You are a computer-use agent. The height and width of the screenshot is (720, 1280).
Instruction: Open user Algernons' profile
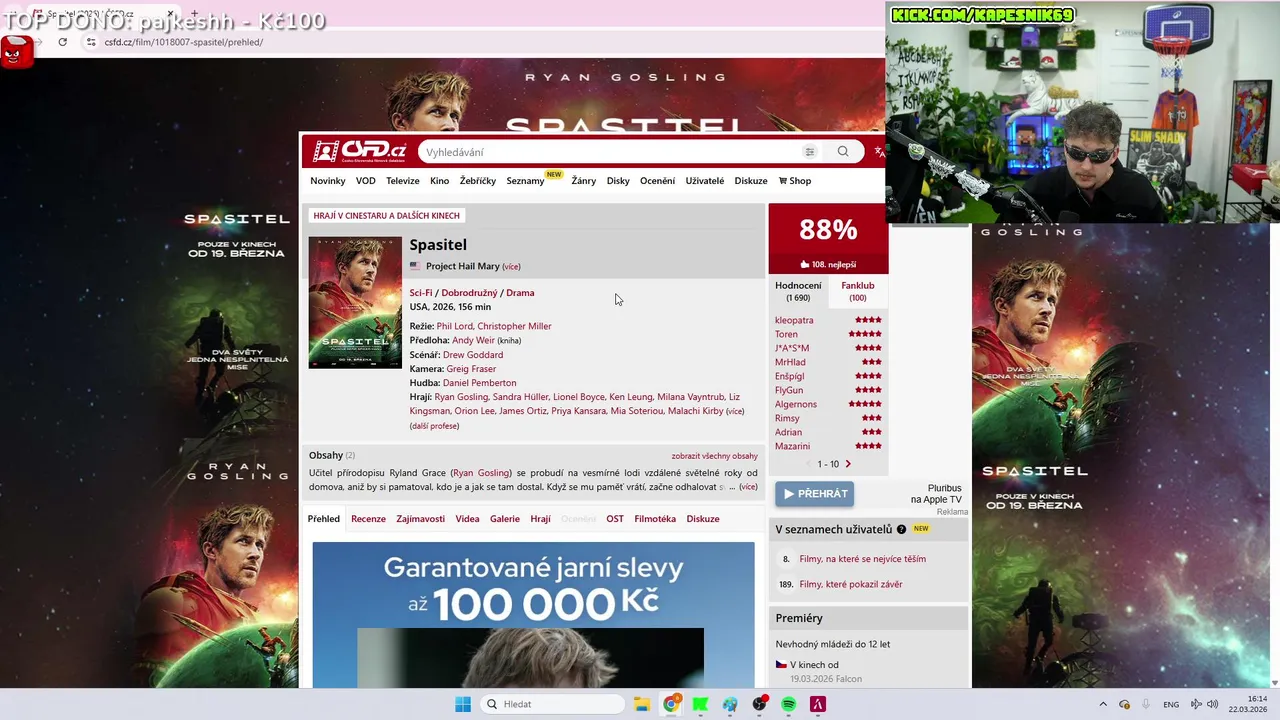click(796, 404)
